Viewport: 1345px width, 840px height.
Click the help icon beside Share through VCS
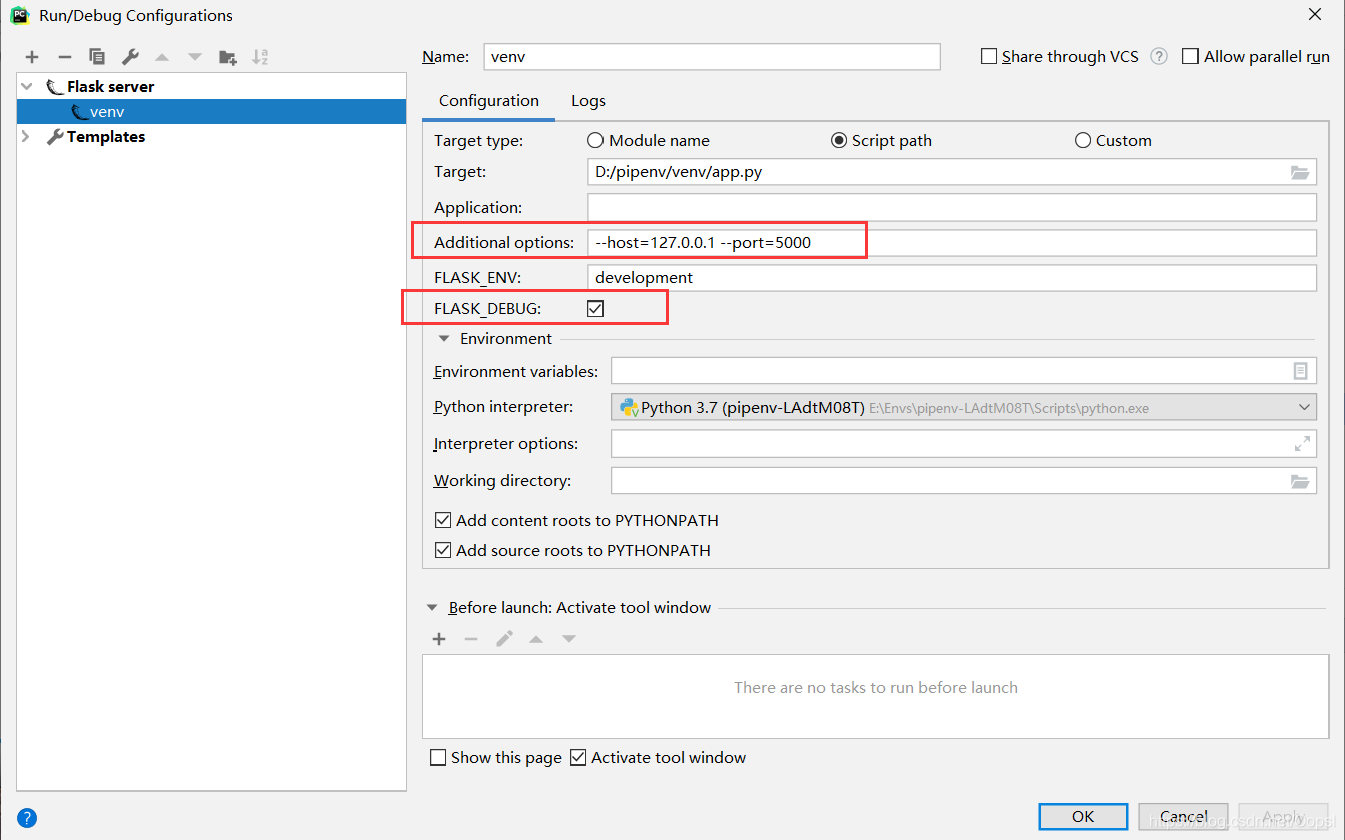click(x=1159, y=56)
